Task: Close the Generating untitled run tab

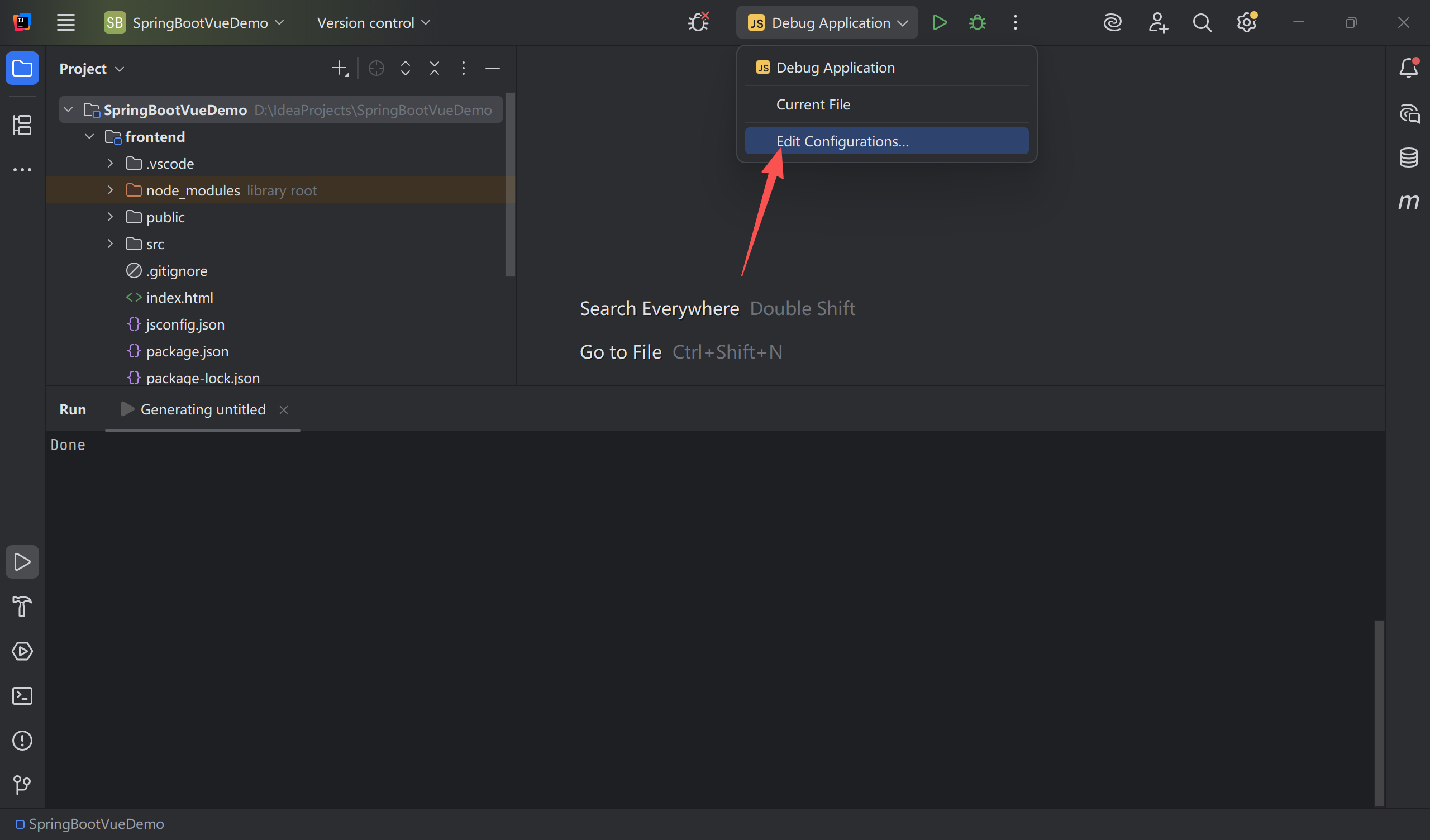Action: pyautogui.click(x=284, y=410)
